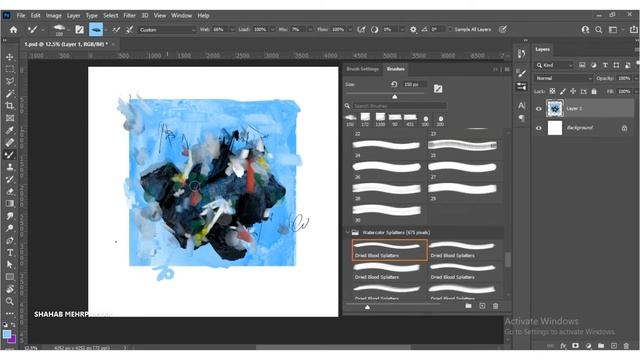This screenshot has height=360, width=640.
Task: Toggle load brush after each stroke
Action: tap(116, 29)
